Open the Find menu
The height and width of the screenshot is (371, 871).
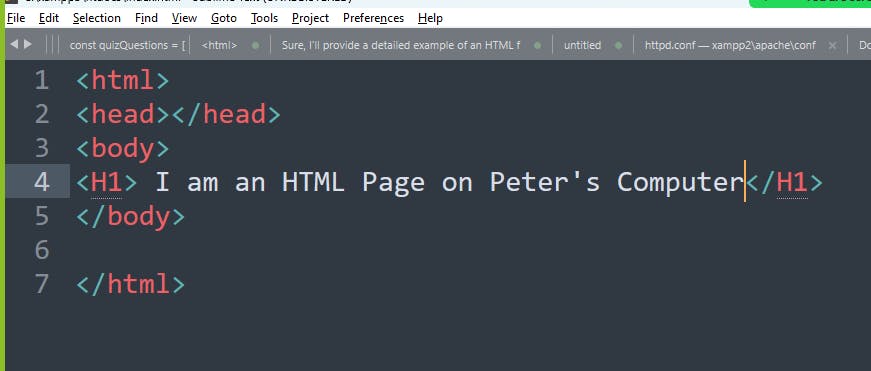pos(146,18)
